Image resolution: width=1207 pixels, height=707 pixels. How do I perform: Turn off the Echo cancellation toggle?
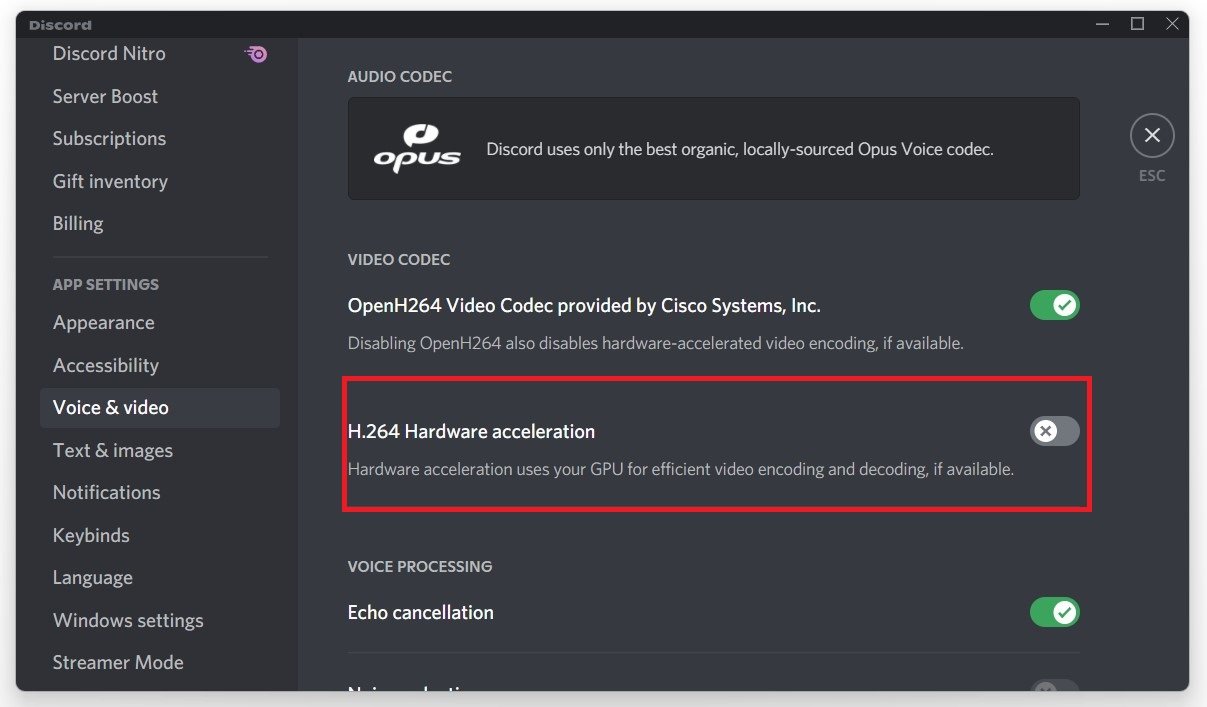[x=1055, y=612]
